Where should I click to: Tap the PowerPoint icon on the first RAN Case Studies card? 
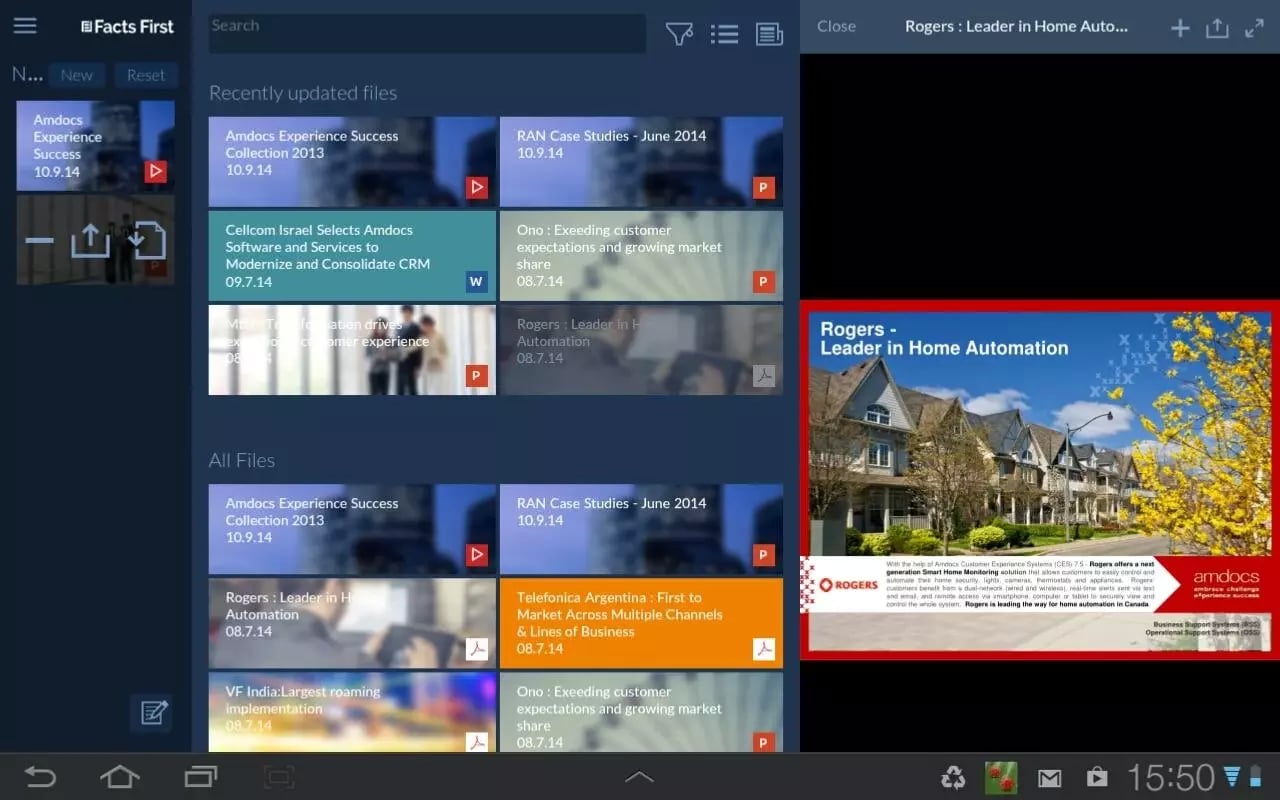tap(764, 187)
